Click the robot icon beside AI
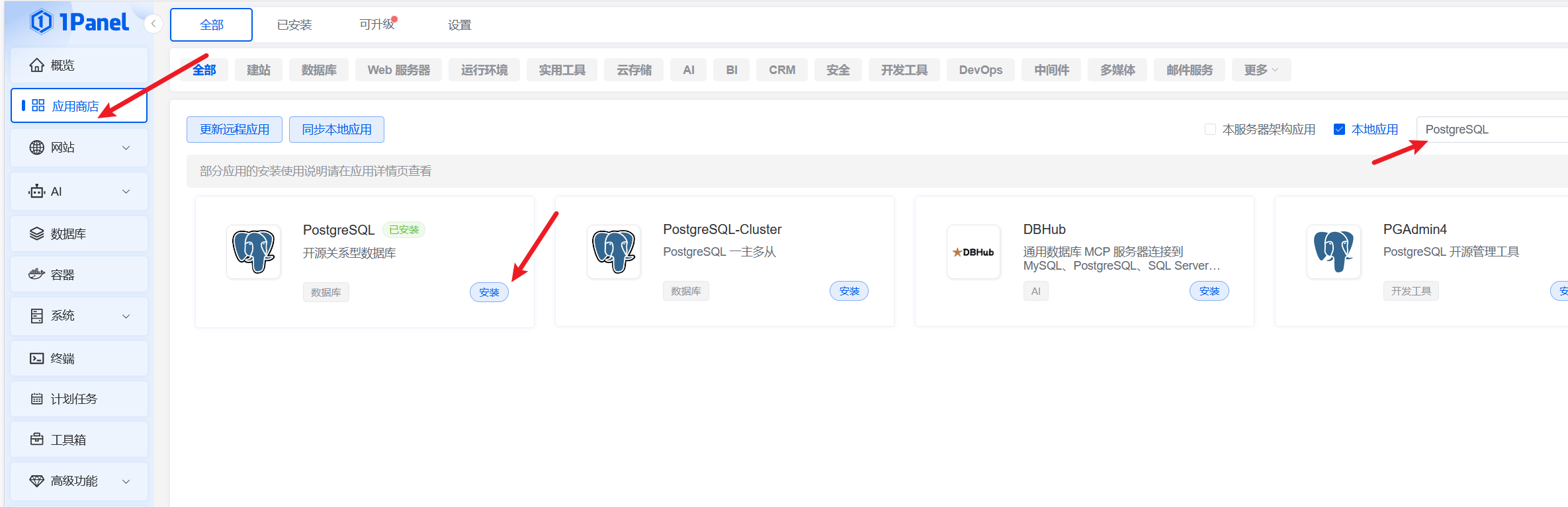Viewport: 1568px width, 507px height. click(x=37, y=191)
